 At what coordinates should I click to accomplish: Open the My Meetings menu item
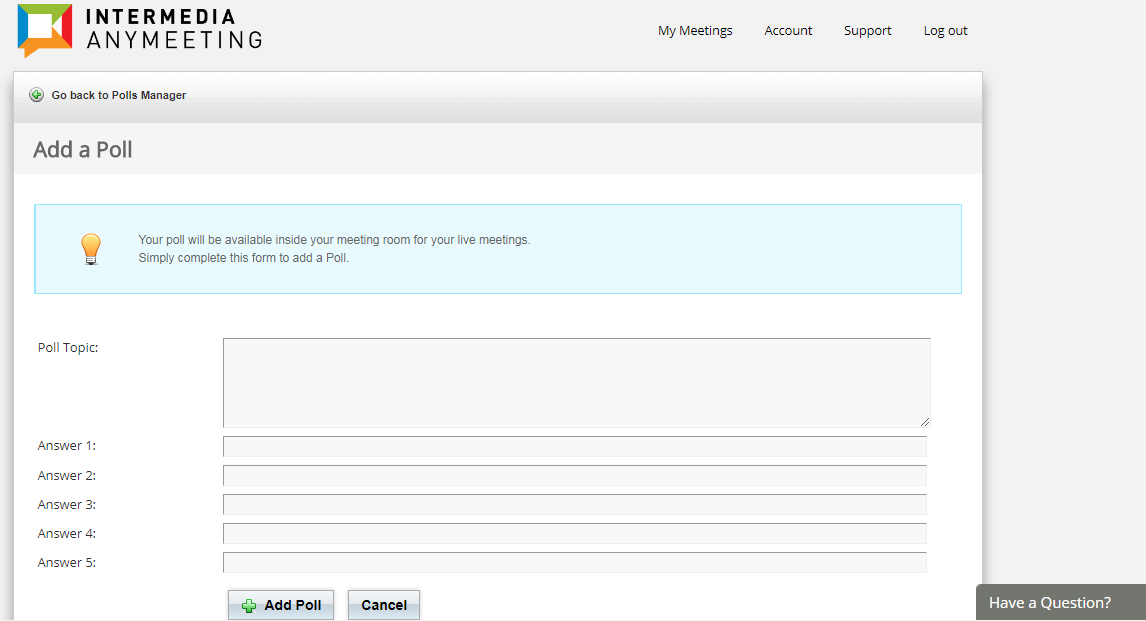[x=695, y=31]
